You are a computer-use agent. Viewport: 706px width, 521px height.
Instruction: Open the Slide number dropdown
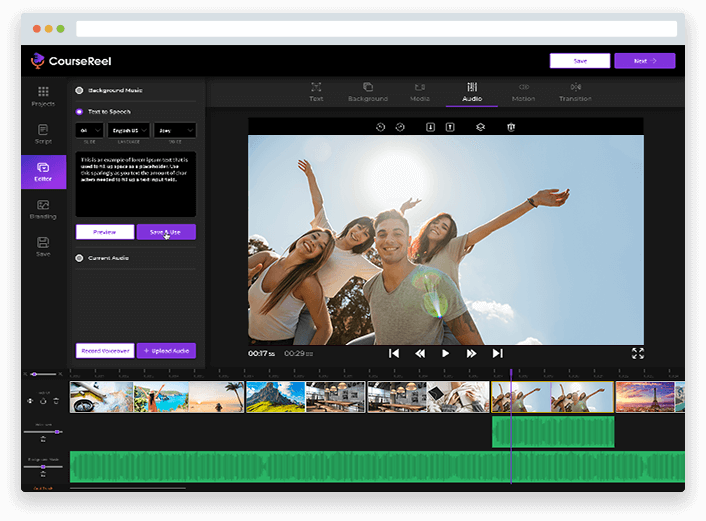point(90,130)
